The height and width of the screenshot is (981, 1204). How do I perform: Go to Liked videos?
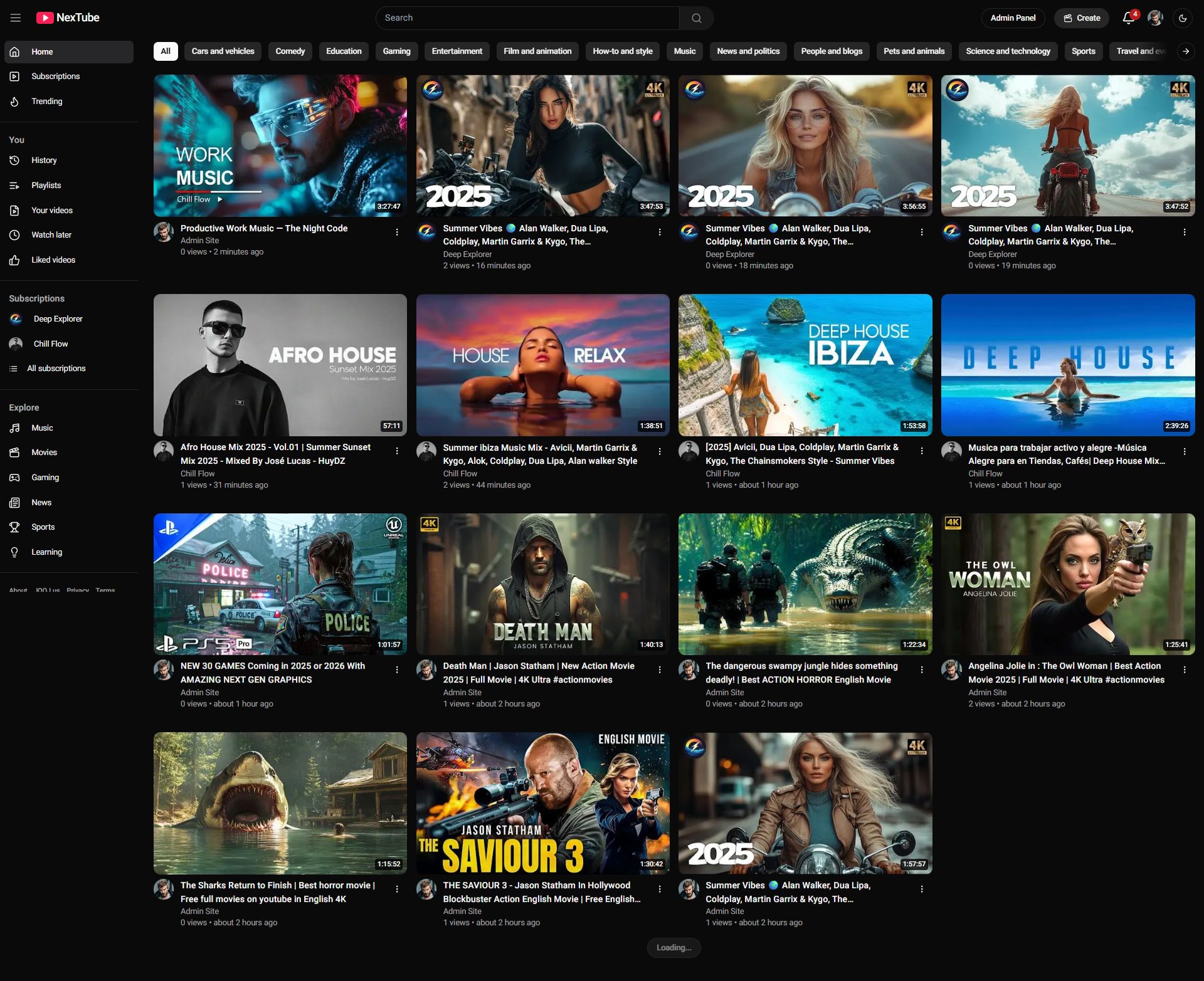click(53, 260)
